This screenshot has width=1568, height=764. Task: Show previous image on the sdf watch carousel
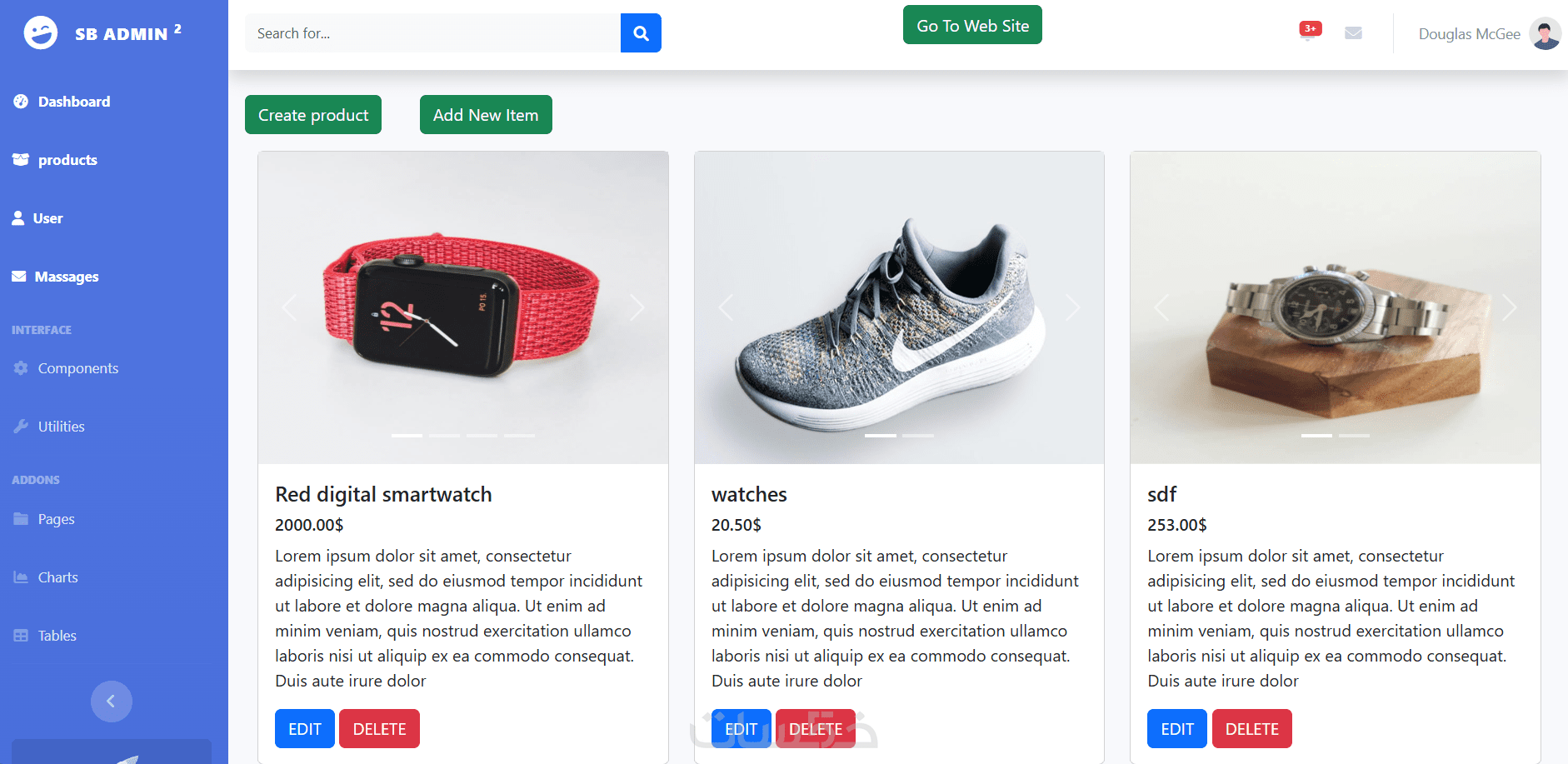click(1161, 307)
